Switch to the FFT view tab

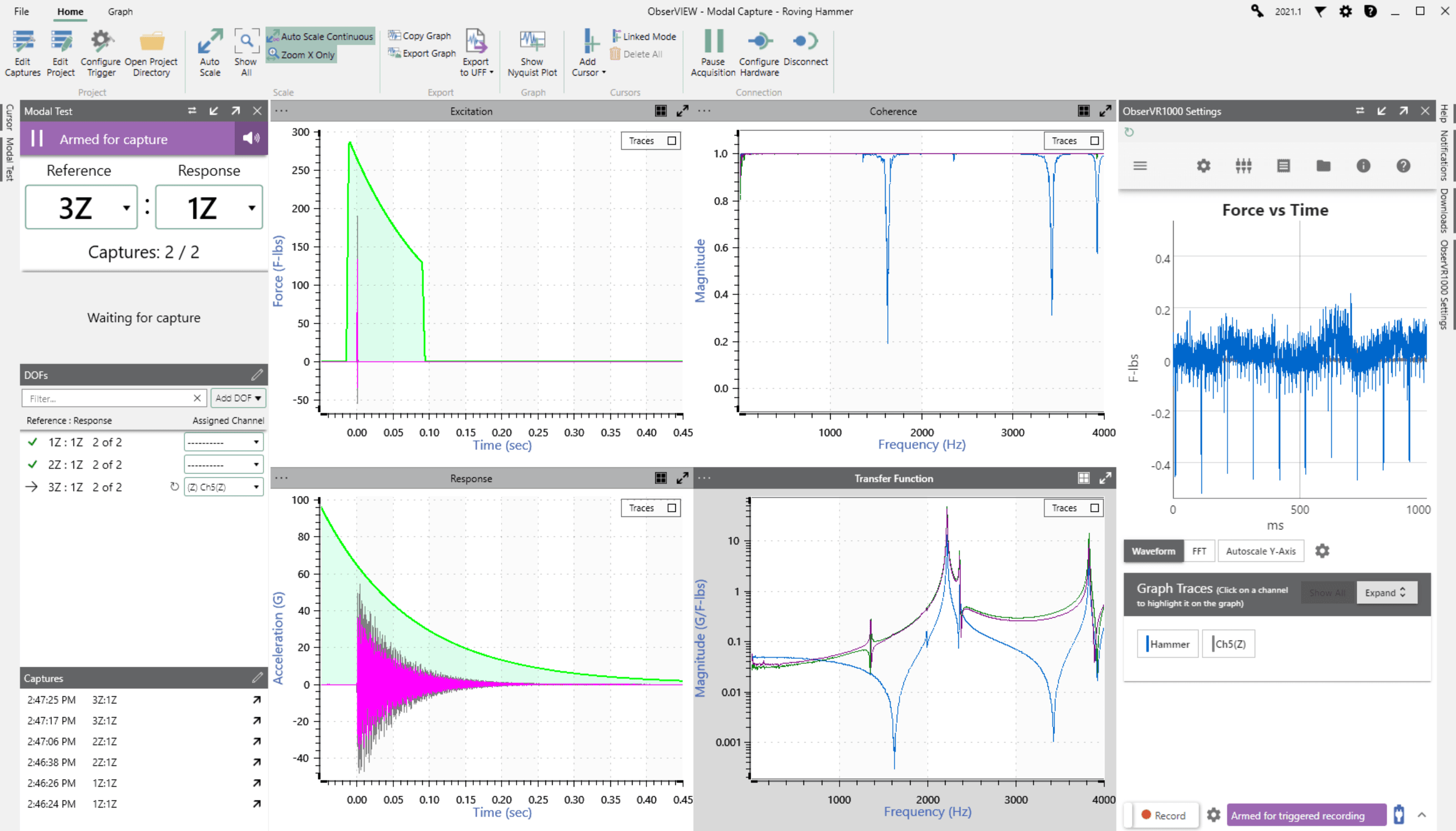pos(1199,551)
